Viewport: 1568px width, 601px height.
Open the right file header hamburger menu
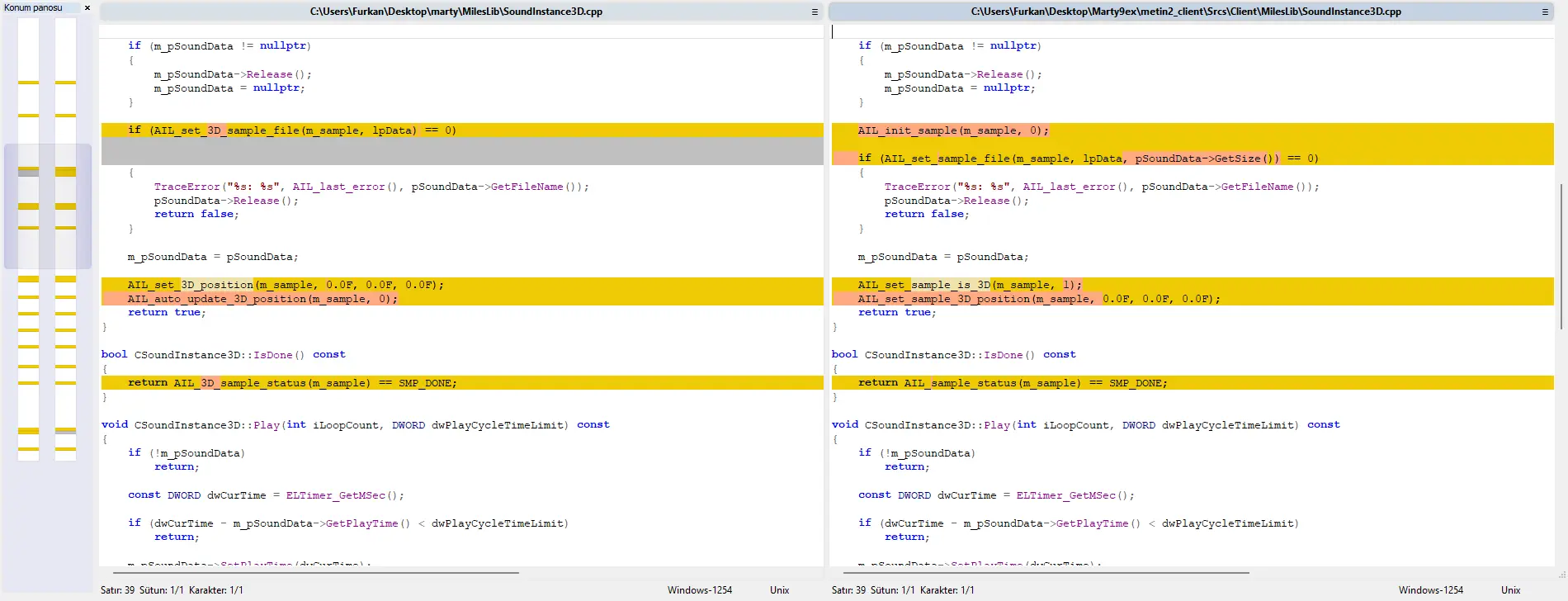(x=1545, y=12)
